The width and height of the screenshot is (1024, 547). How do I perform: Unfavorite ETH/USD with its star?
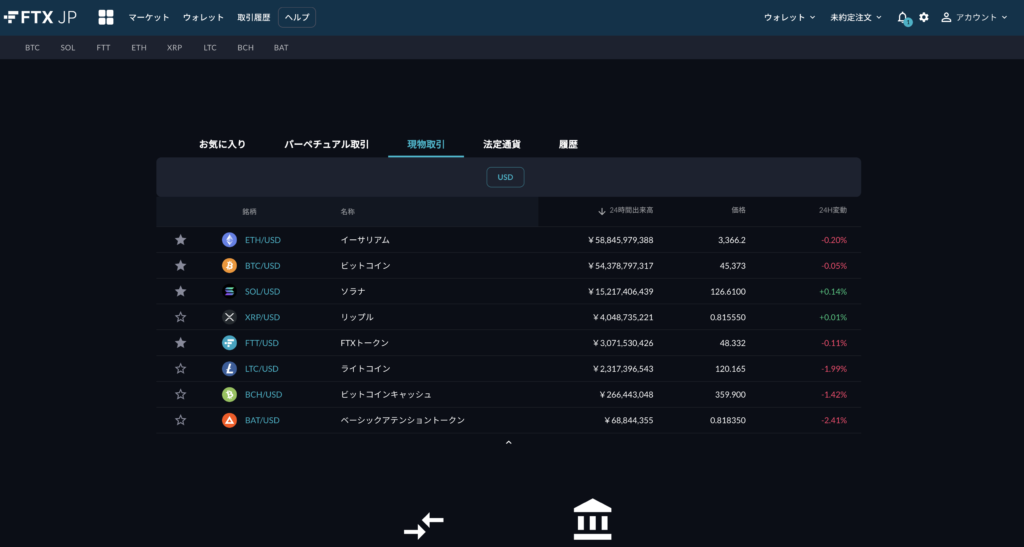[181, 240]
